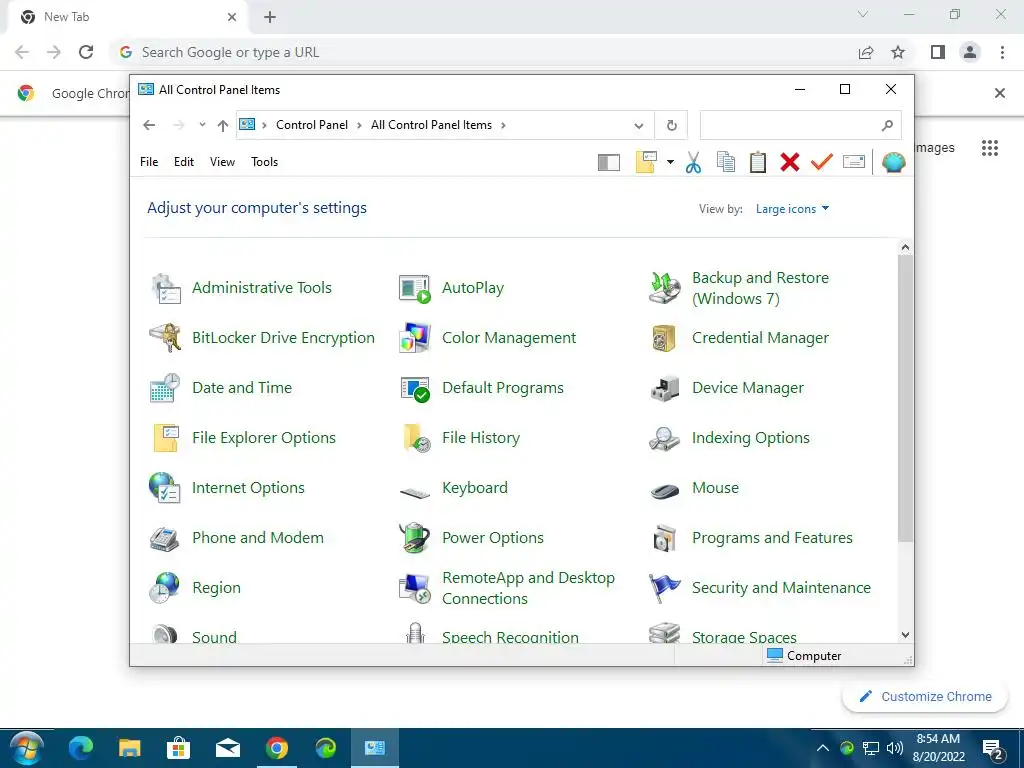
Task: Click the Paste clipboard toolbar icon
Action: pos(758,162)
